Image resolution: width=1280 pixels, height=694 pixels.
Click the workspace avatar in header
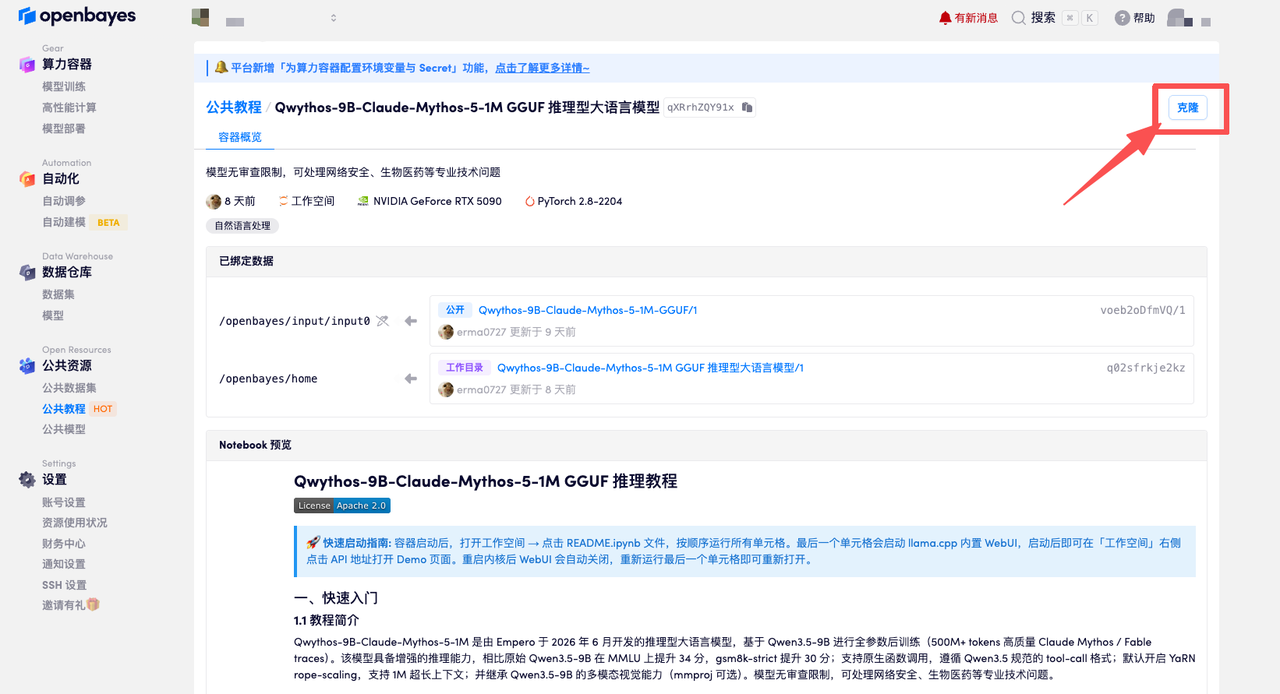tap(200, 17)
